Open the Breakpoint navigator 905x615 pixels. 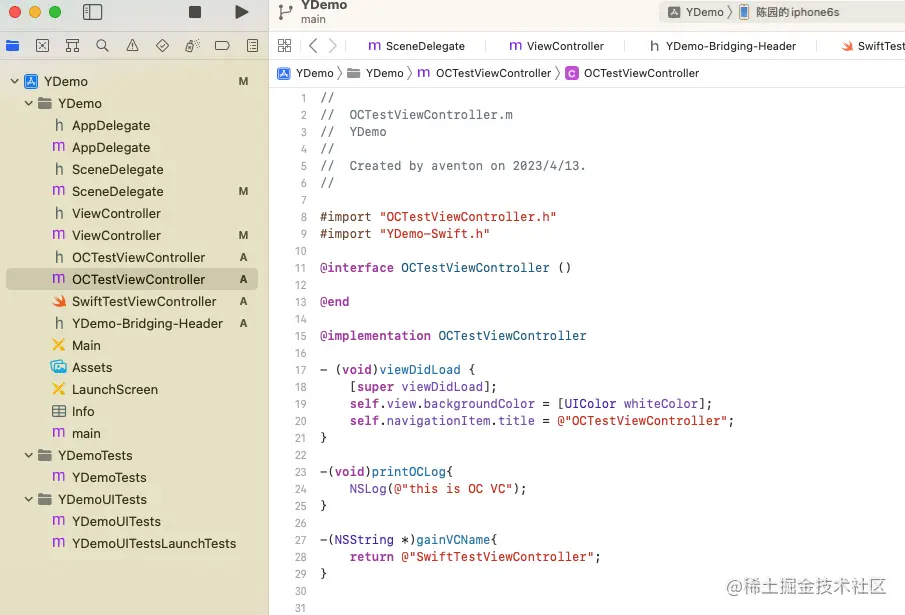[x=222, y=46]
